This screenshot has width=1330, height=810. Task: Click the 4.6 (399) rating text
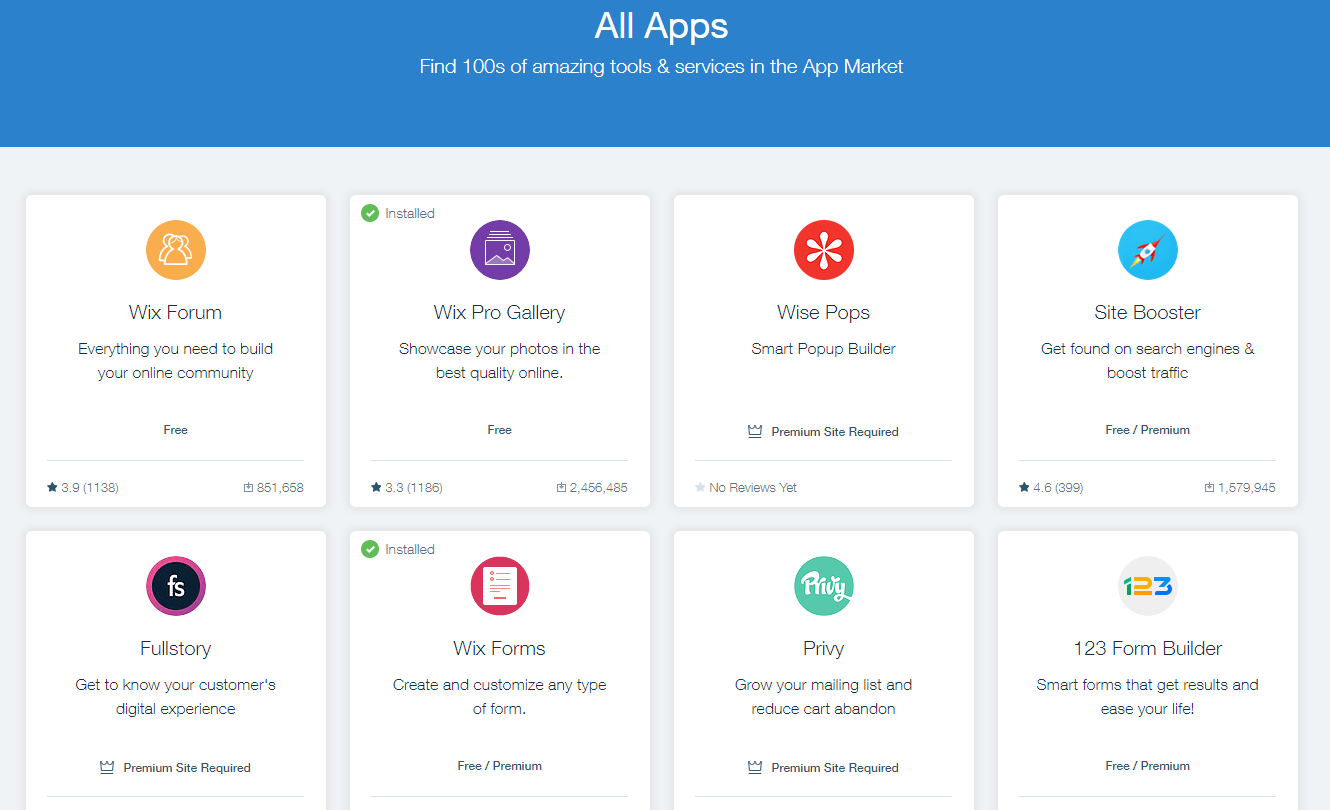click(1058, 488)
